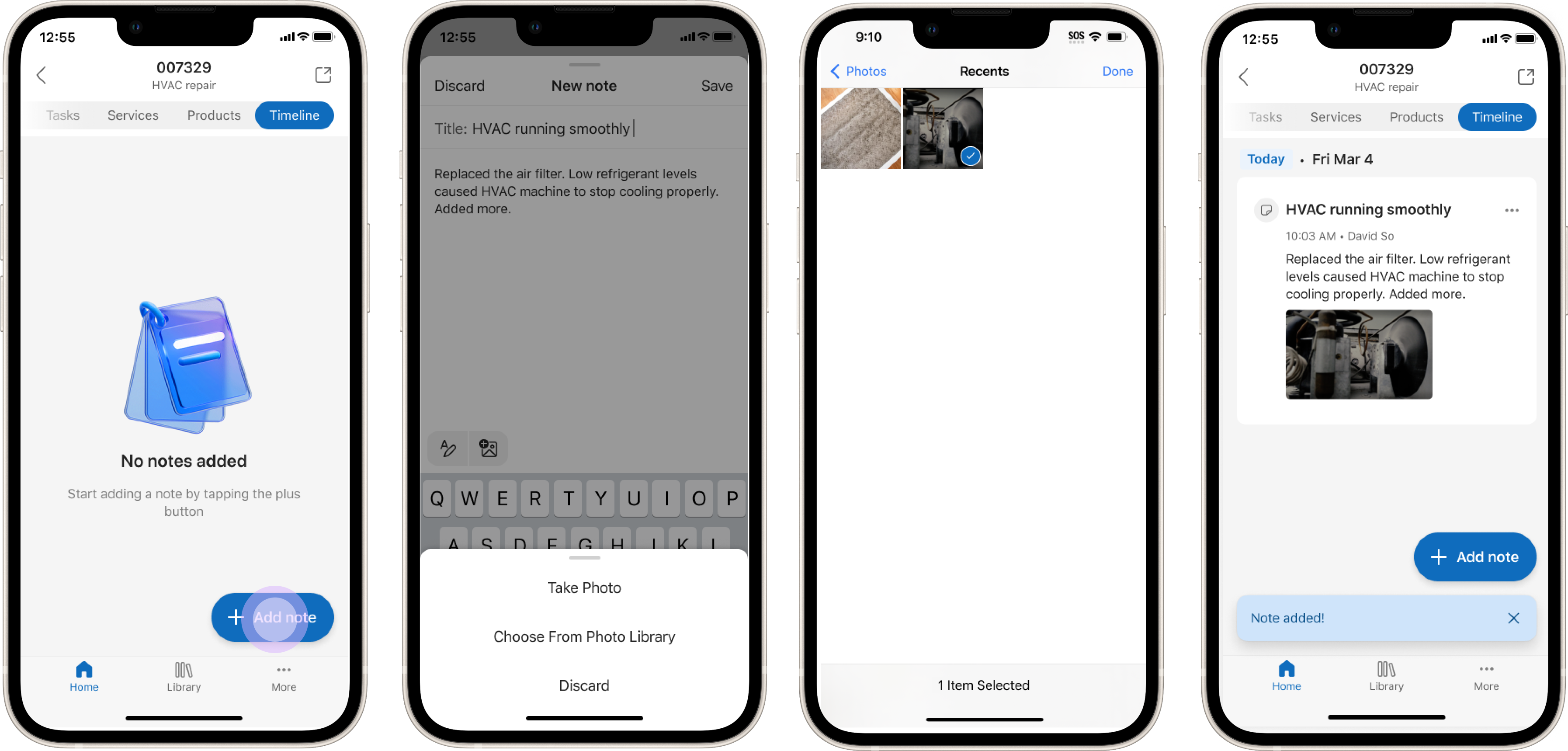1568x751 pixels.
Task: Tap Choose From Photo Library option
Action: tap(584, 636)
